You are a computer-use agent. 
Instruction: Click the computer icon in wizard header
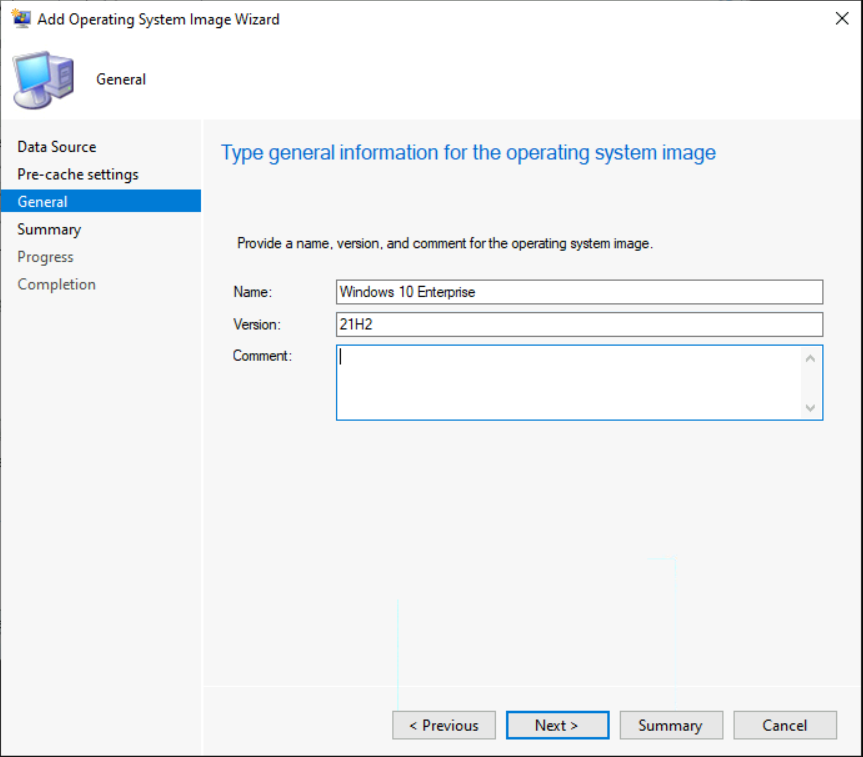click(x=43, y=80)
